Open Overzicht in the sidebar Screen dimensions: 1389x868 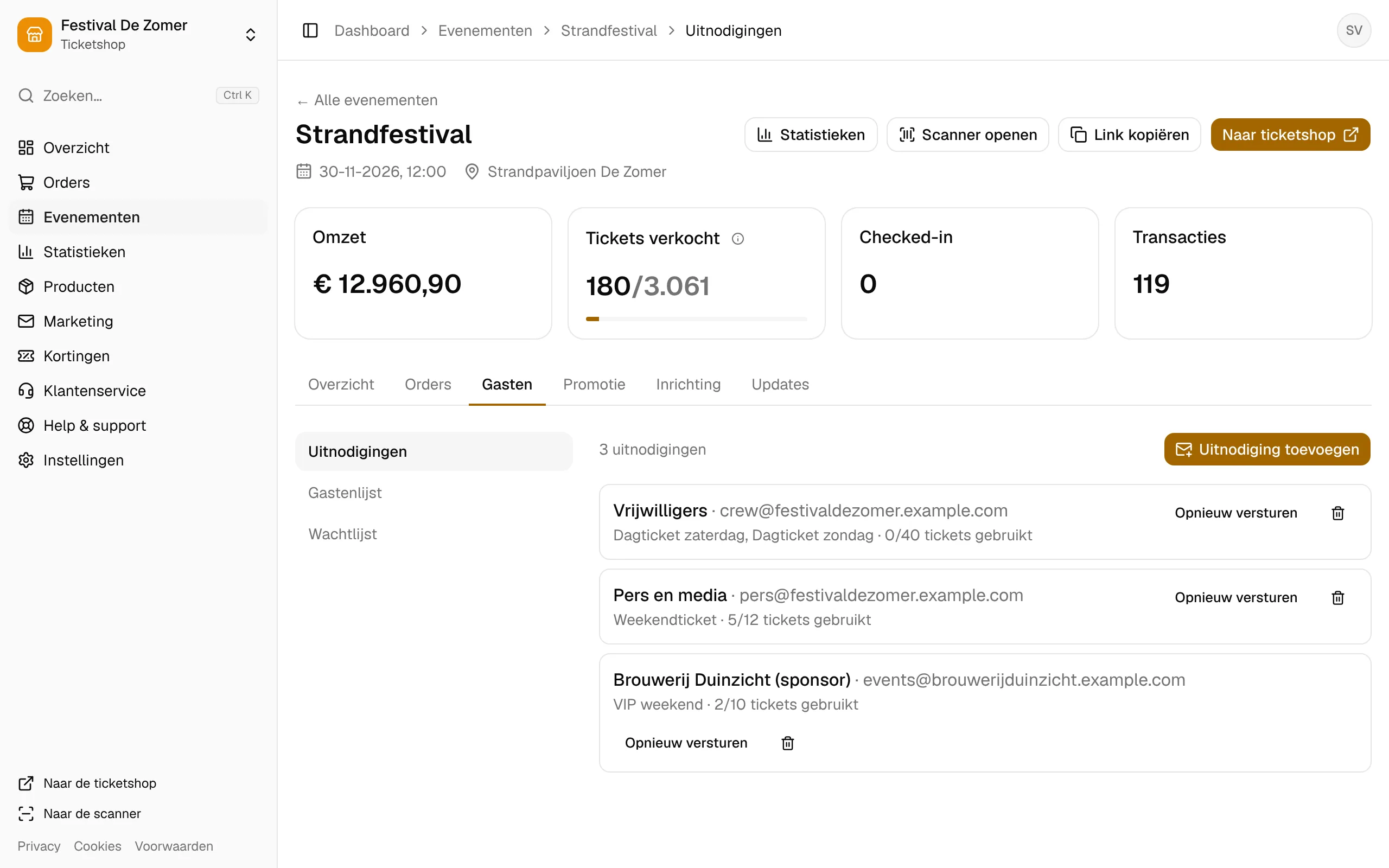[138, 148]
